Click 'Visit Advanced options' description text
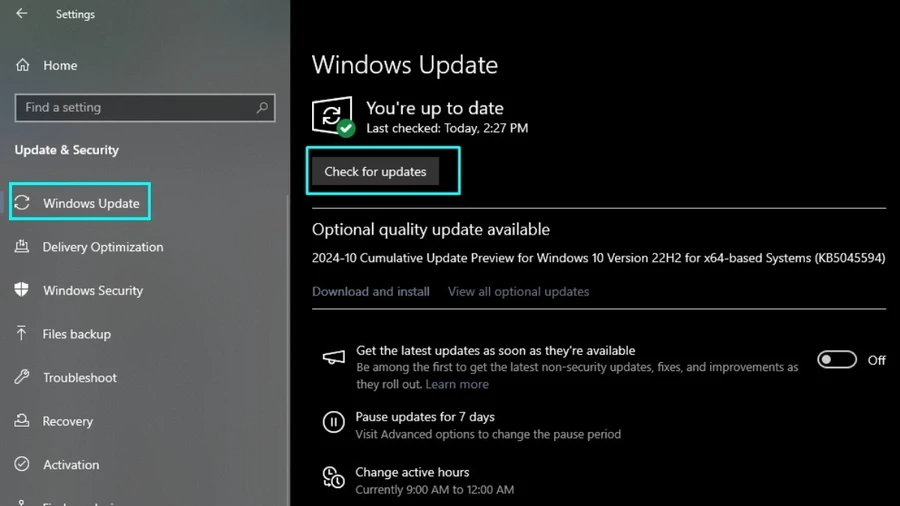900x506 pixels. pos(488,434)
